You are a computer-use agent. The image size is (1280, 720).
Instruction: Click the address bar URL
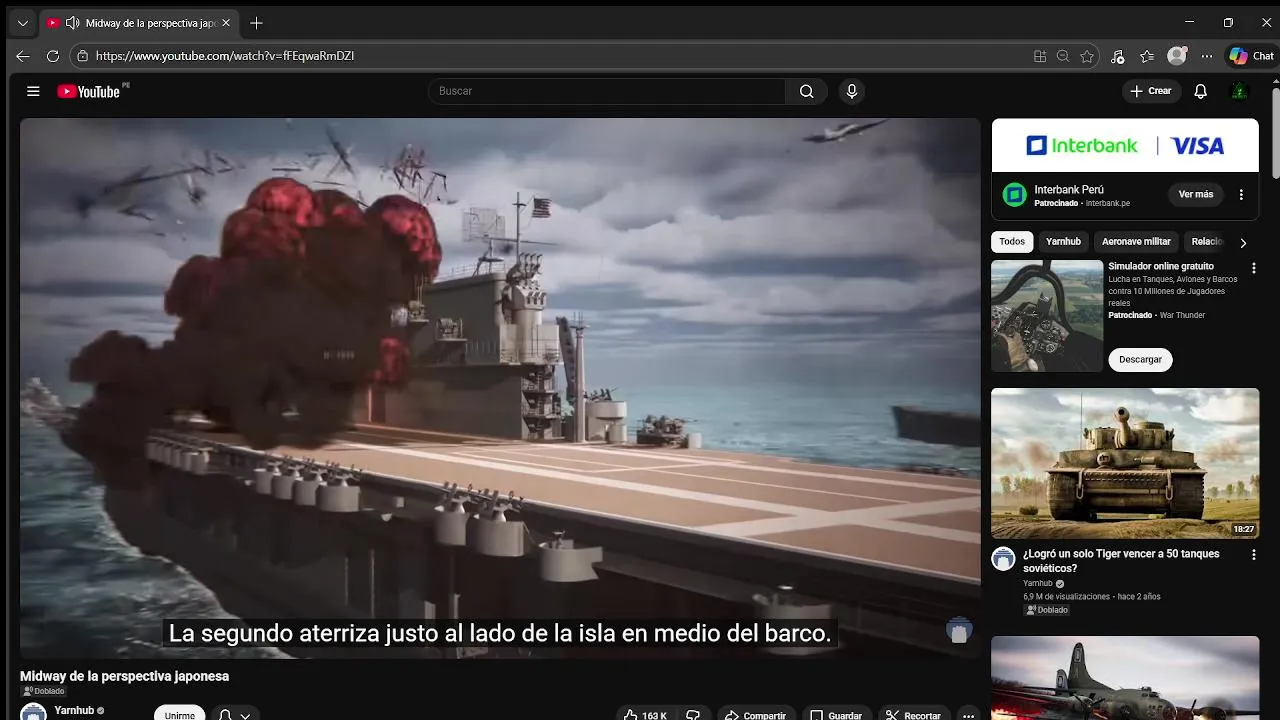(225, 56)
